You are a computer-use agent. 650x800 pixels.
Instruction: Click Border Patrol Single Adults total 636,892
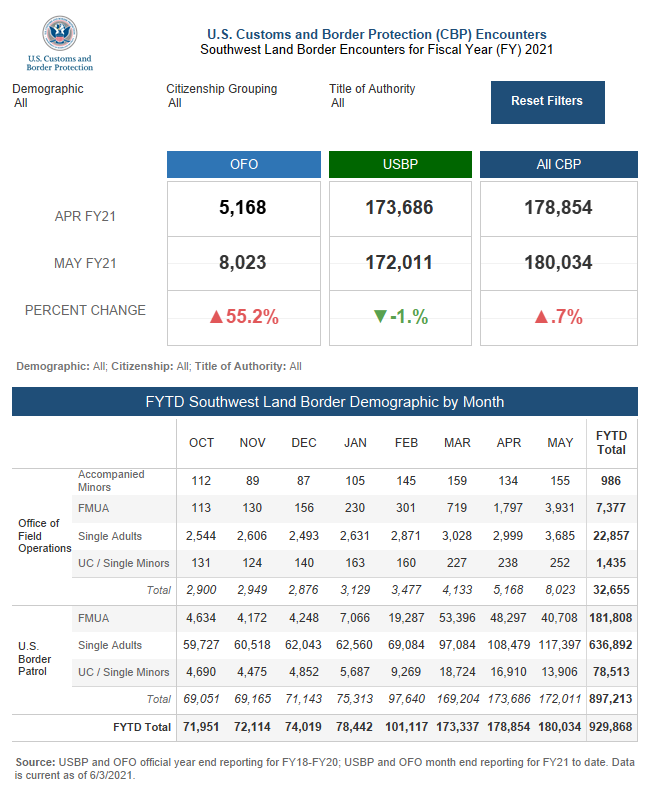tap(611, 645)
